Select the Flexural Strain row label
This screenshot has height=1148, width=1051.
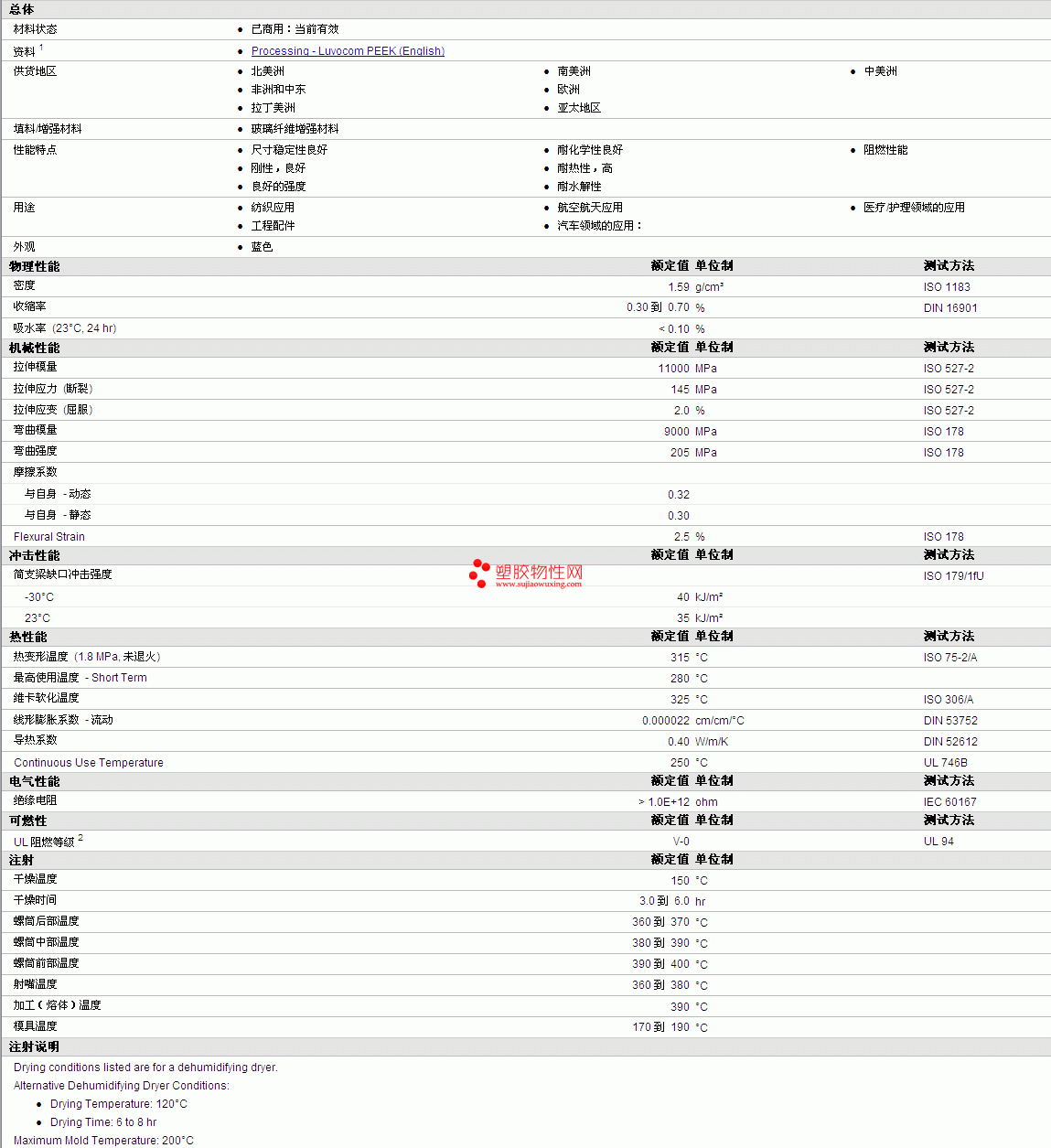point(49,537)
